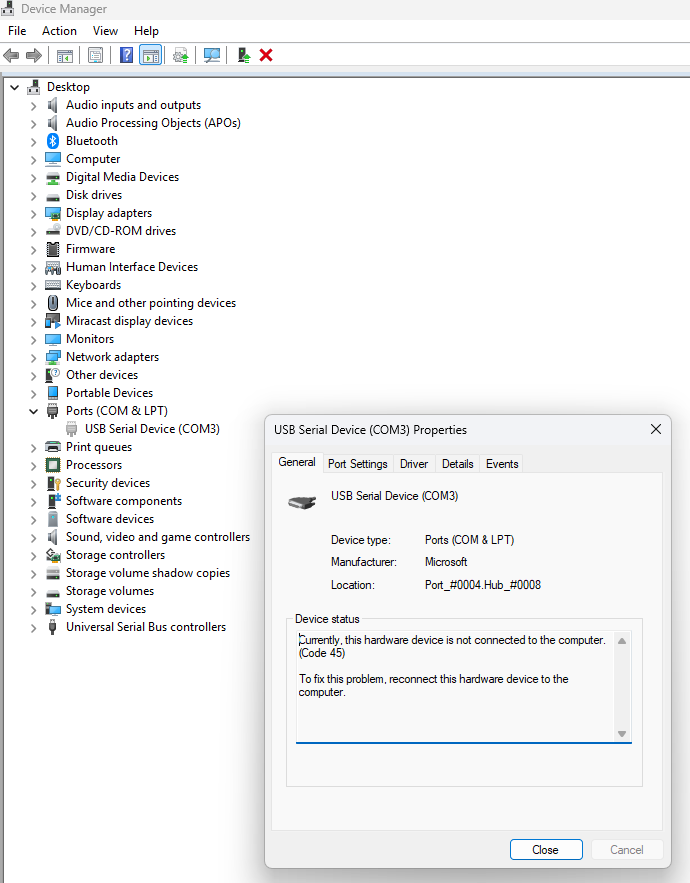Screen dimensions: 690x883
Task: Click Device status scroll down arrow
Action: pyautogui.click(x=622, y=734)
